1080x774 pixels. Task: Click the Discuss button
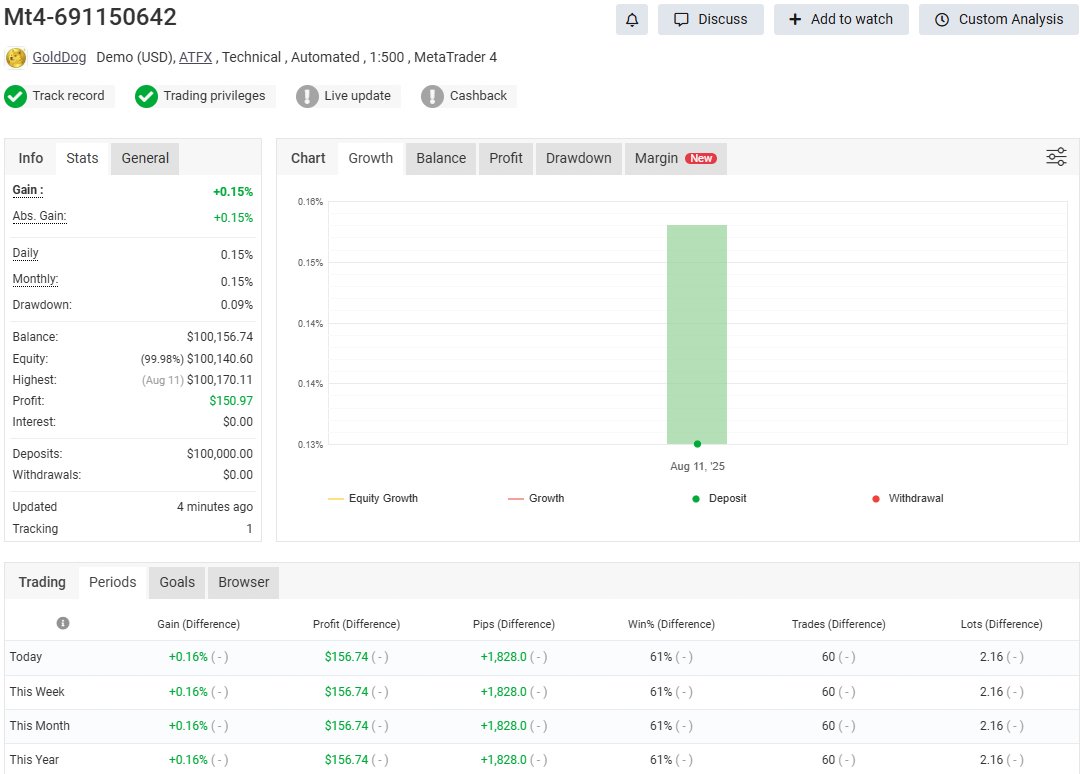(x=710, y=19)
